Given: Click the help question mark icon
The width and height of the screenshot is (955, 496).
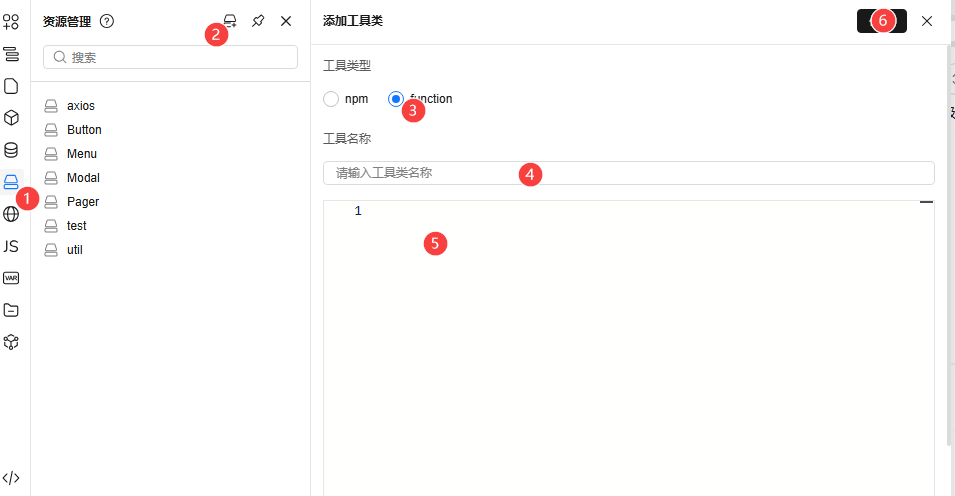Looking at the screenshot, I should point(107,21).
